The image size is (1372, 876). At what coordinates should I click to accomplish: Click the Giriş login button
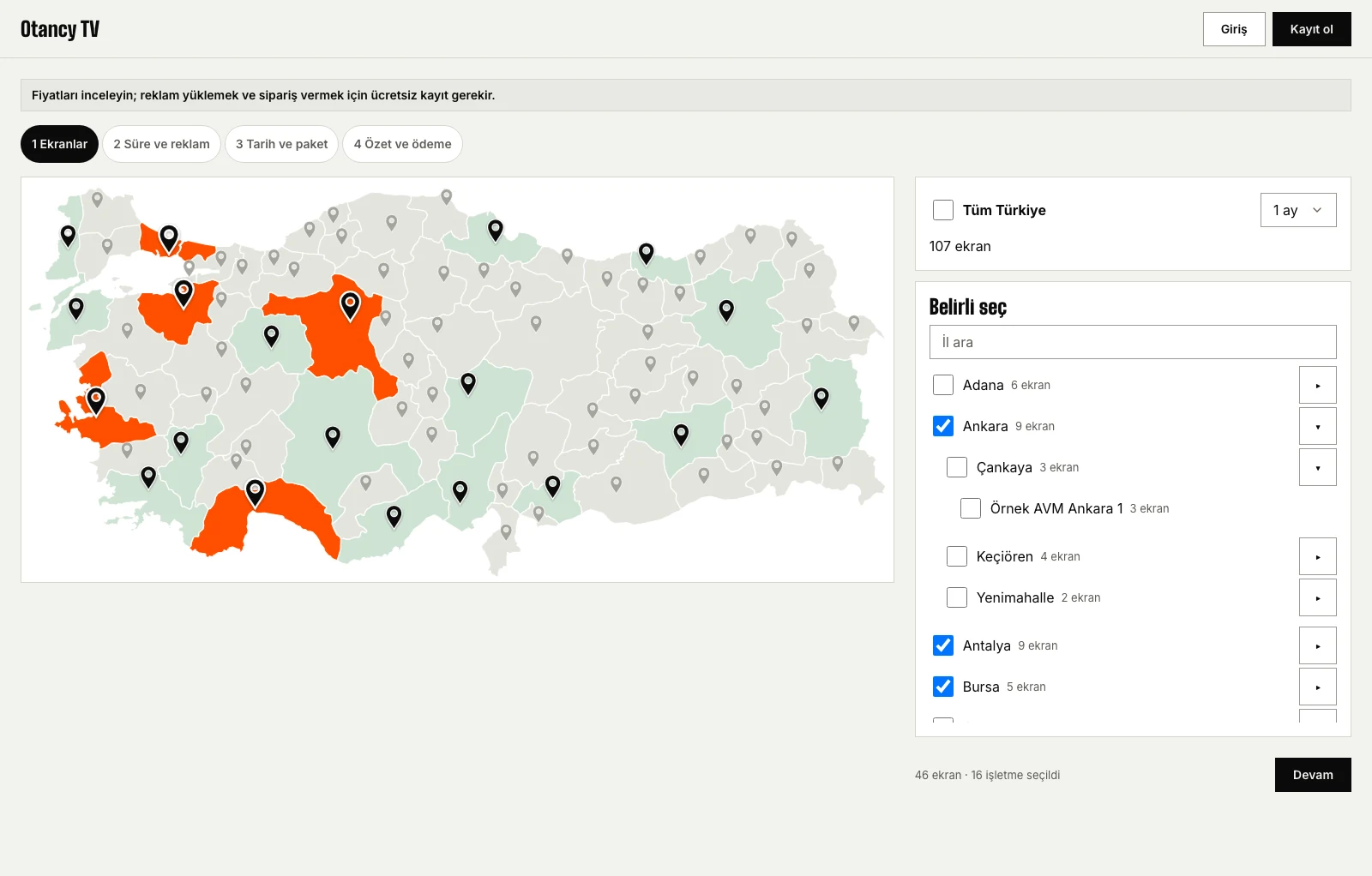pyautogui.click(x=1234, y=29)
